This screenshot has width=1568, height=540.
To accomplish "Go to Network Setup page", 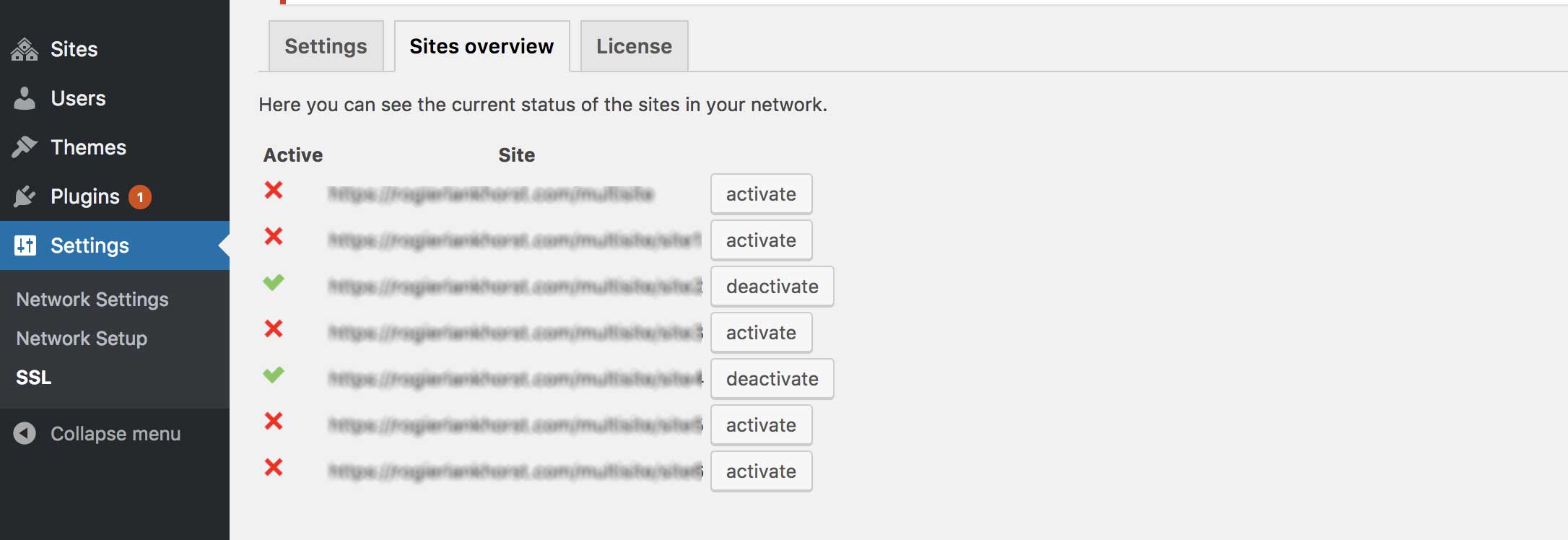I will 81,338.
